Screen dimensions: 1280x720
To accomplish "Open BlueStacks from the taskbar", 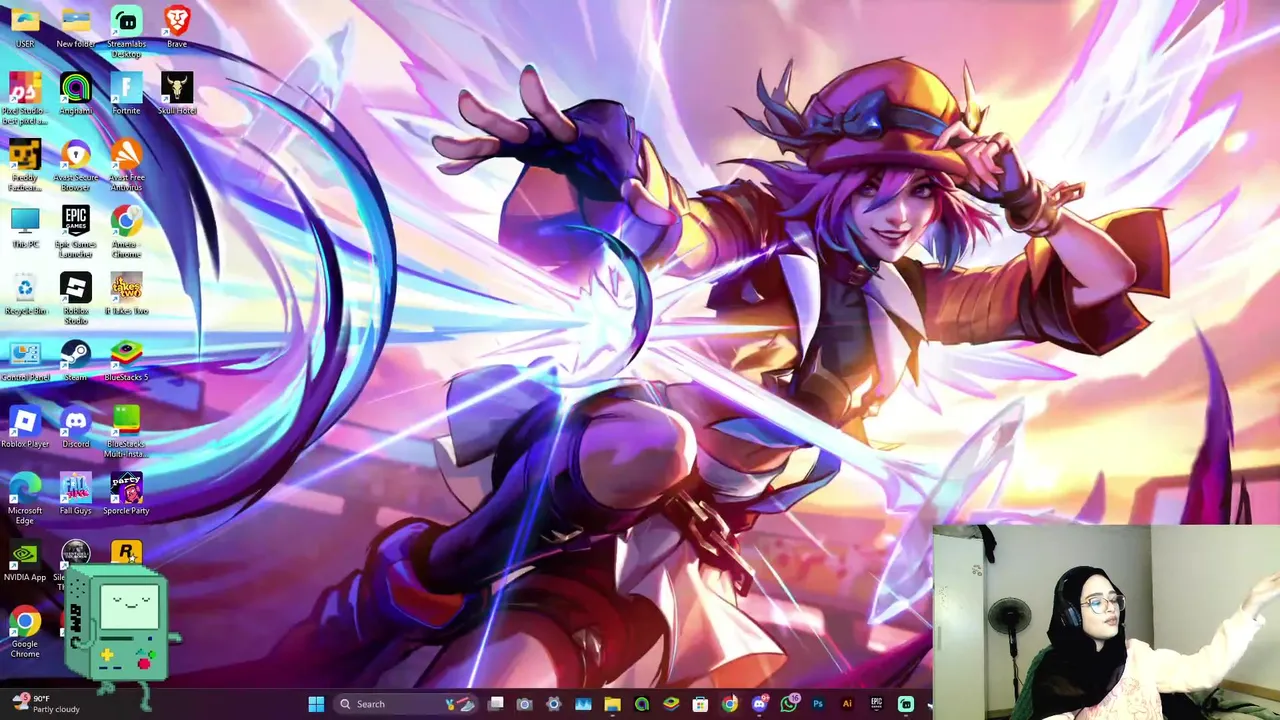I will (x=671, y=704).
